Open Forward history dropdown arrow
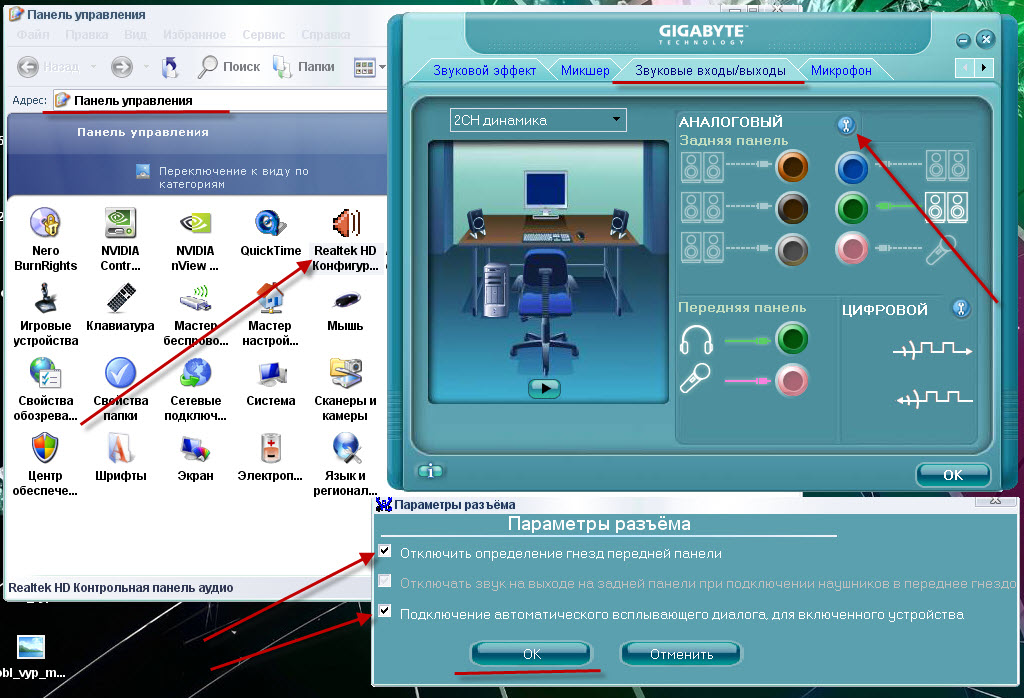The height and width of the screenshot is (698, 1024). point(146,67)
